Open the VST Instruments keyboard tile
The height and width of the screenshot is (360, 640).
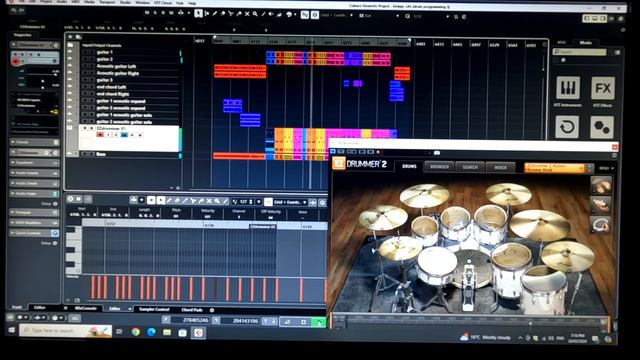pos(568,87)
